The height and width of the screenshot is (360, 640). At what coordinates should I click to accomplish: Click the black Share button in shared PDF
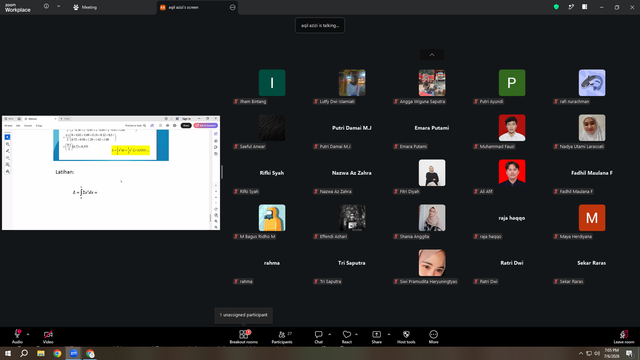coord(186,126)
